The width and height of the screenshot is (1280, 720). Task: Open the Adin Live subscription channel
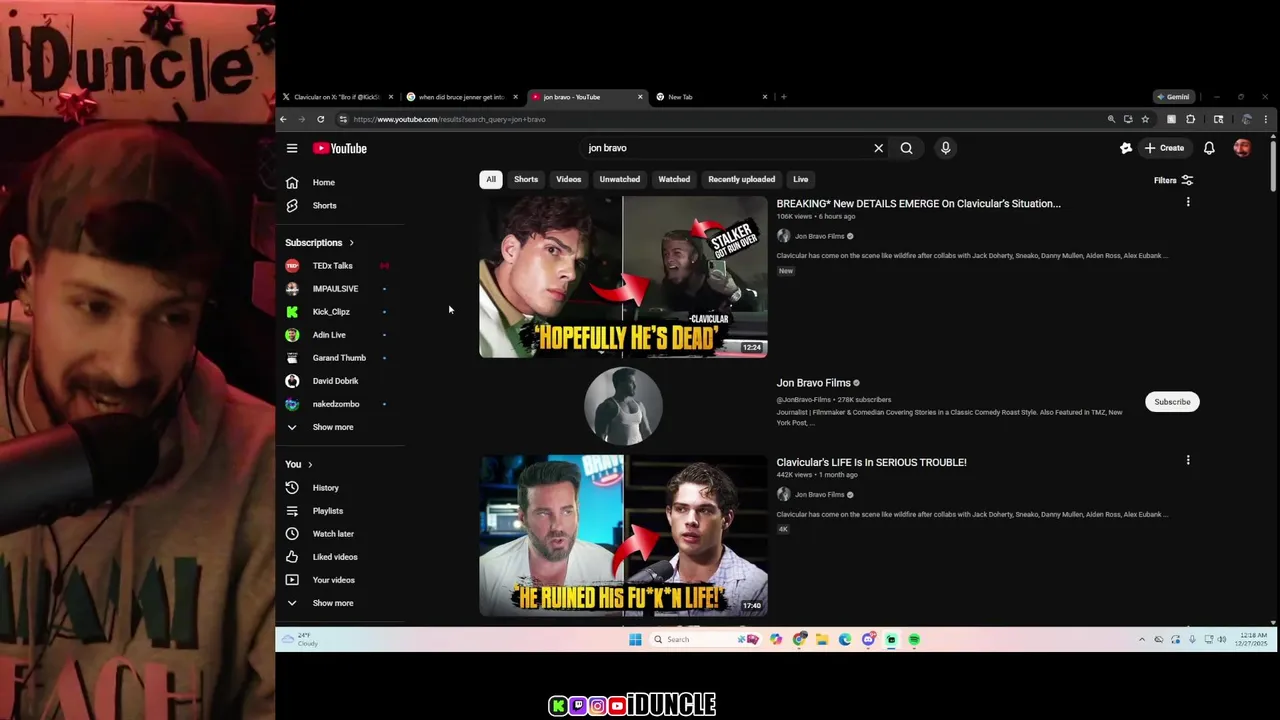coord(340,334)
